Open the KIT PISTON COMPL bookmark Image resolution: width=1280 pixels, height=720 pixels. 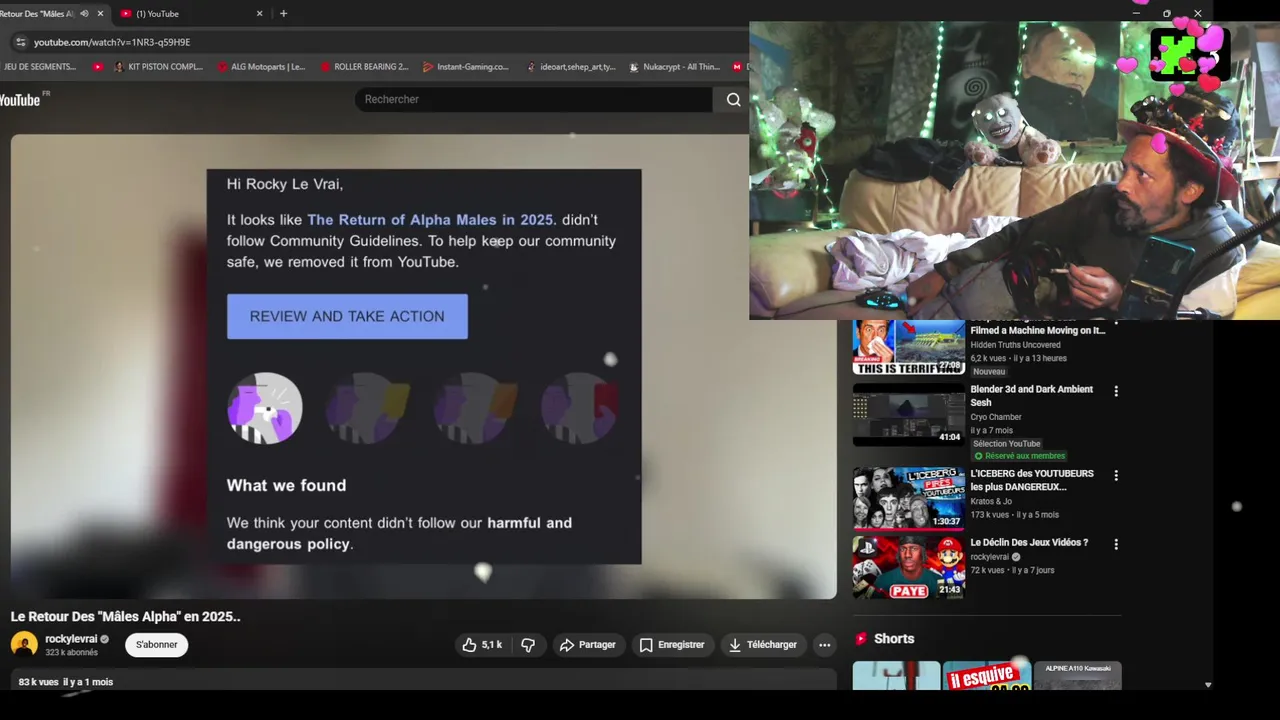tap(157, 67)
